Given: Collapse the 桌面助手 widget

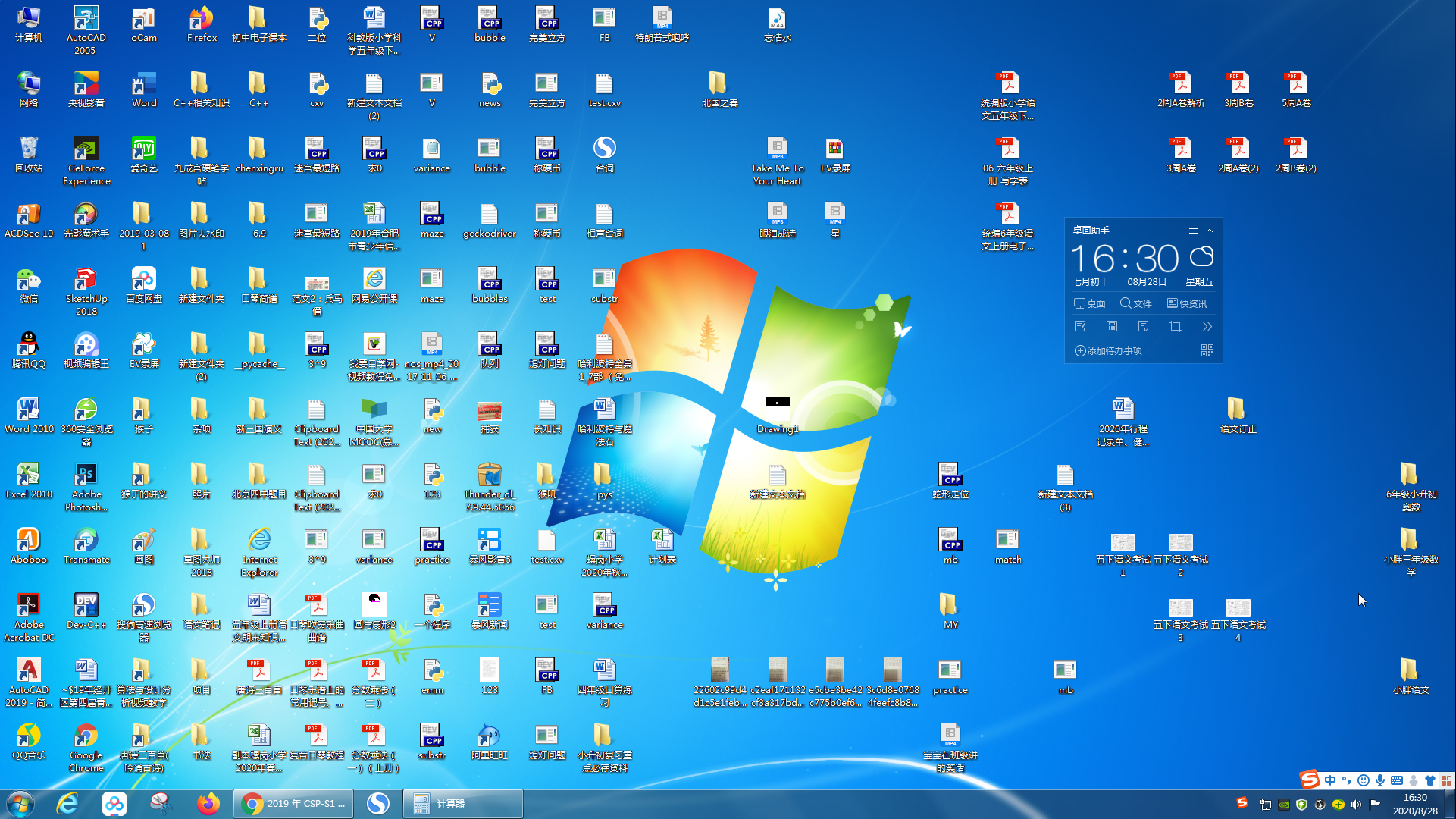Looking at the screenshot, I should pos(1210,231).
